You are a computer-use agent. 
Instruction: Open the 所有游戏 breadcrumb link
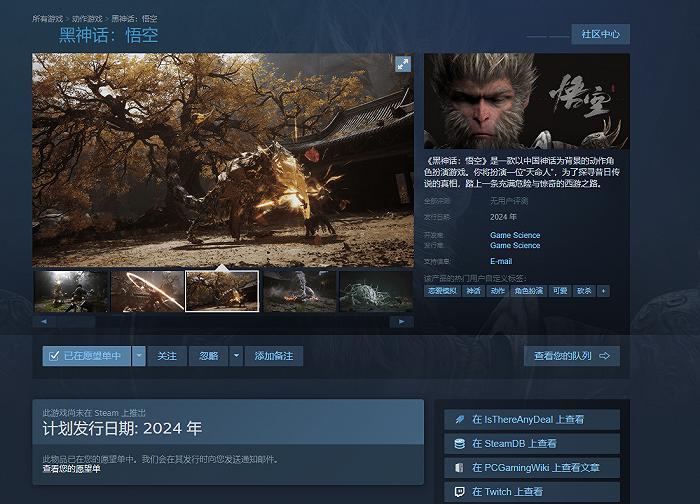[47, 19]
